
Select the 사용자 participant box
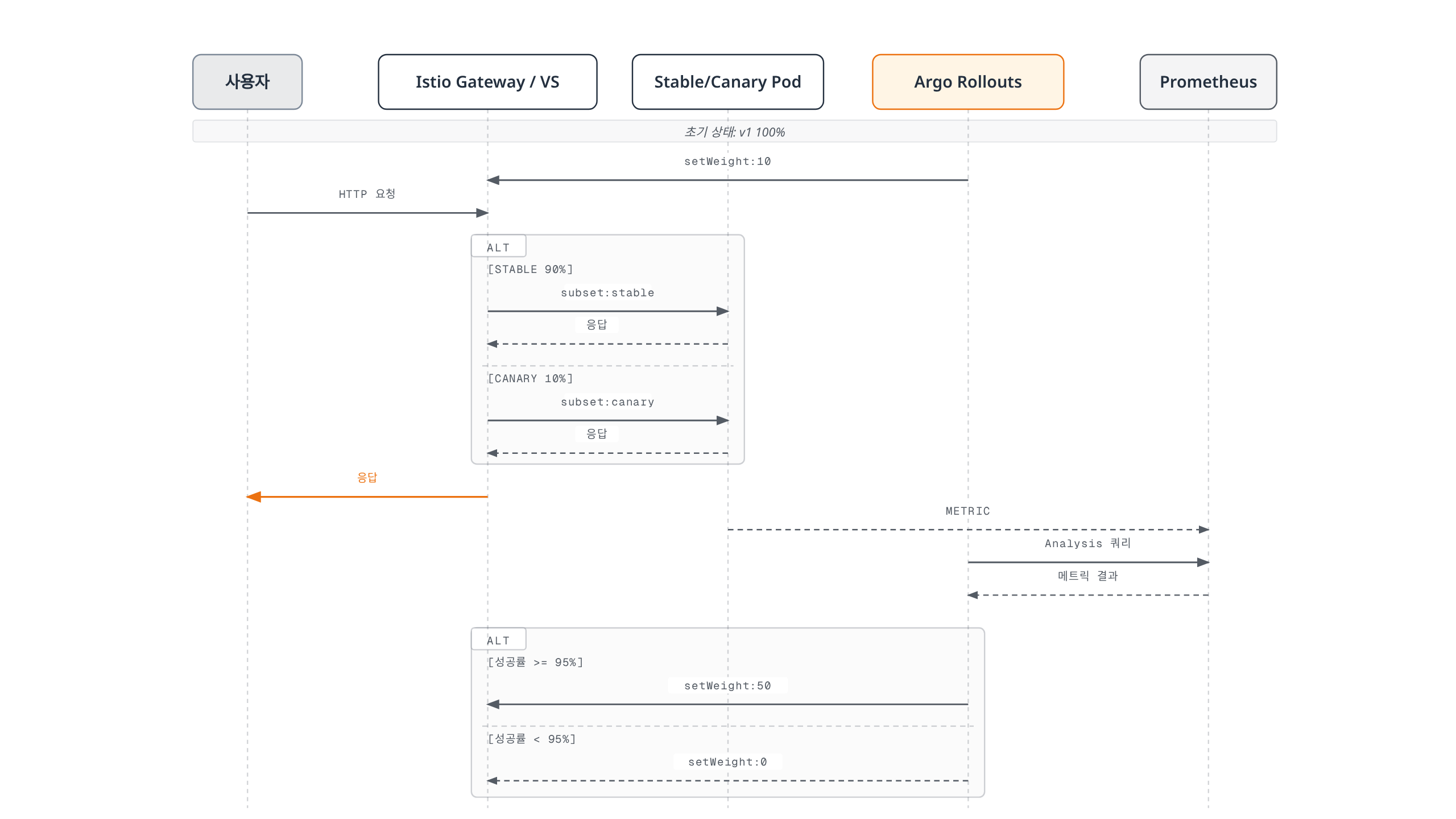(247, 82)
